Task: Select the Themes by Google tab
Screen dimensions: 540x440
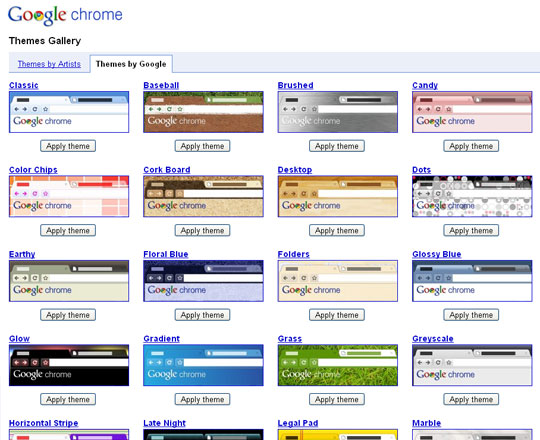Action: (x=131, y=64)
